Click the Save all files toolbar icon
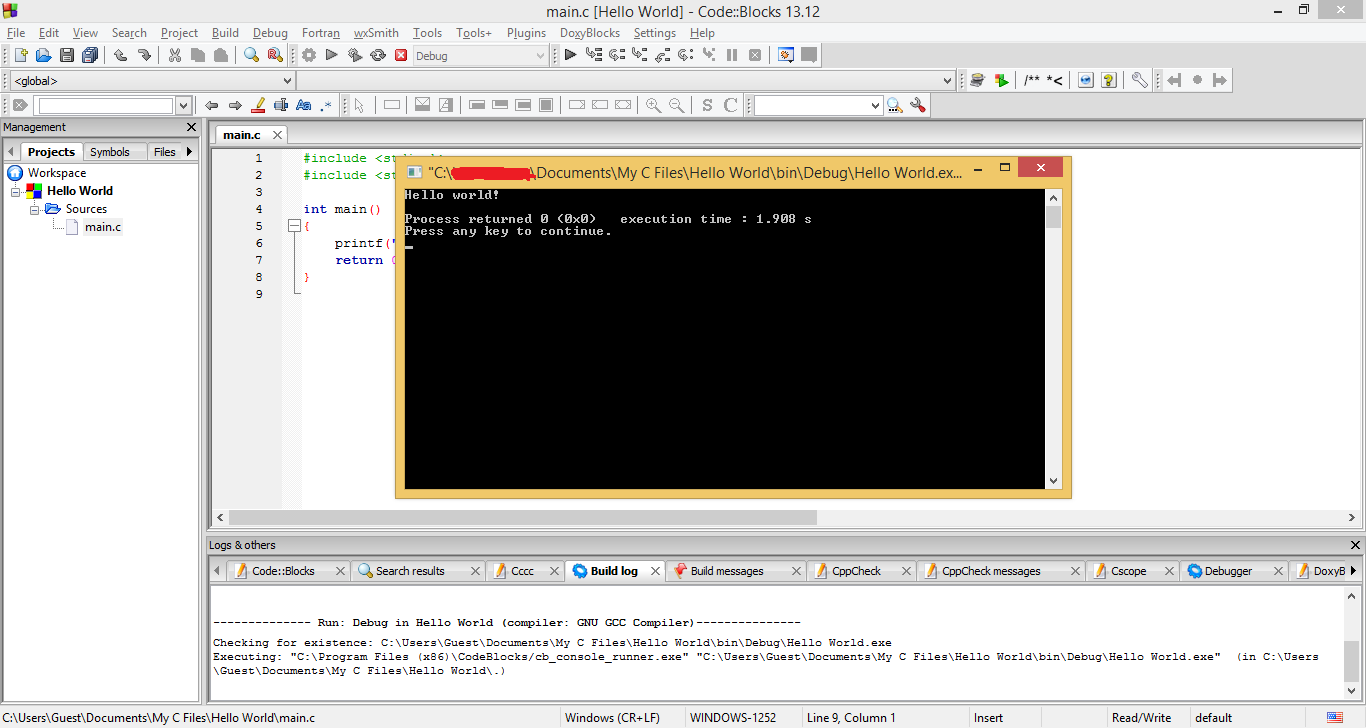The height and width of the screenshot is (728, 1366). tap(89, 55)
